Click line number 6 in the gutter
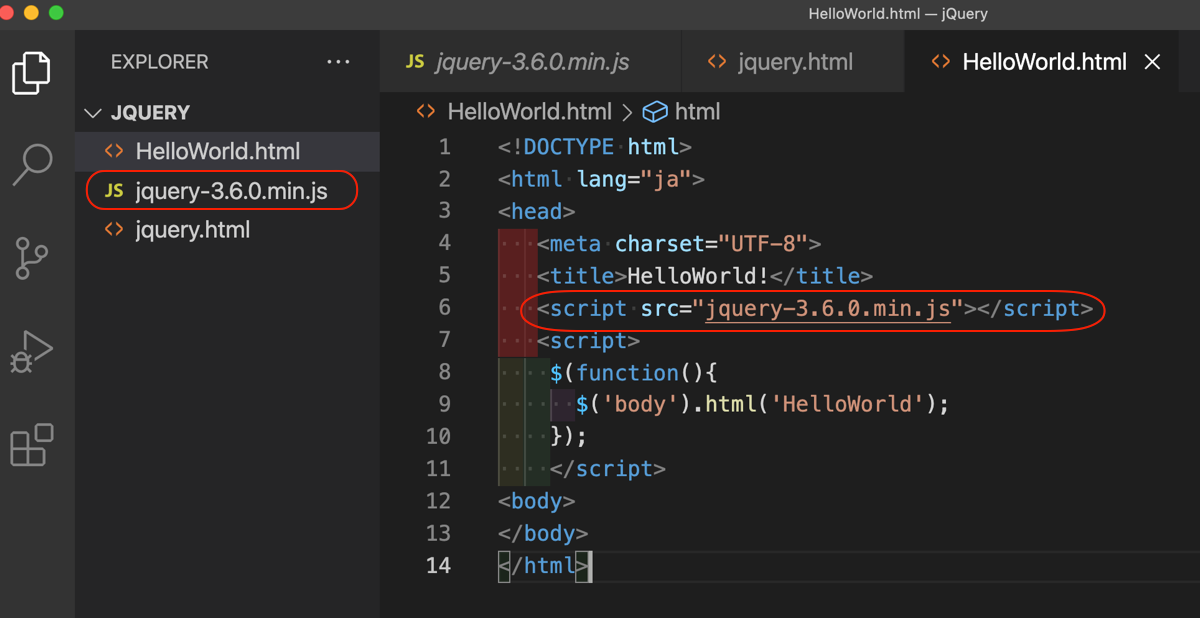This screenshot has width=1200, height=618. pos(445,307)
